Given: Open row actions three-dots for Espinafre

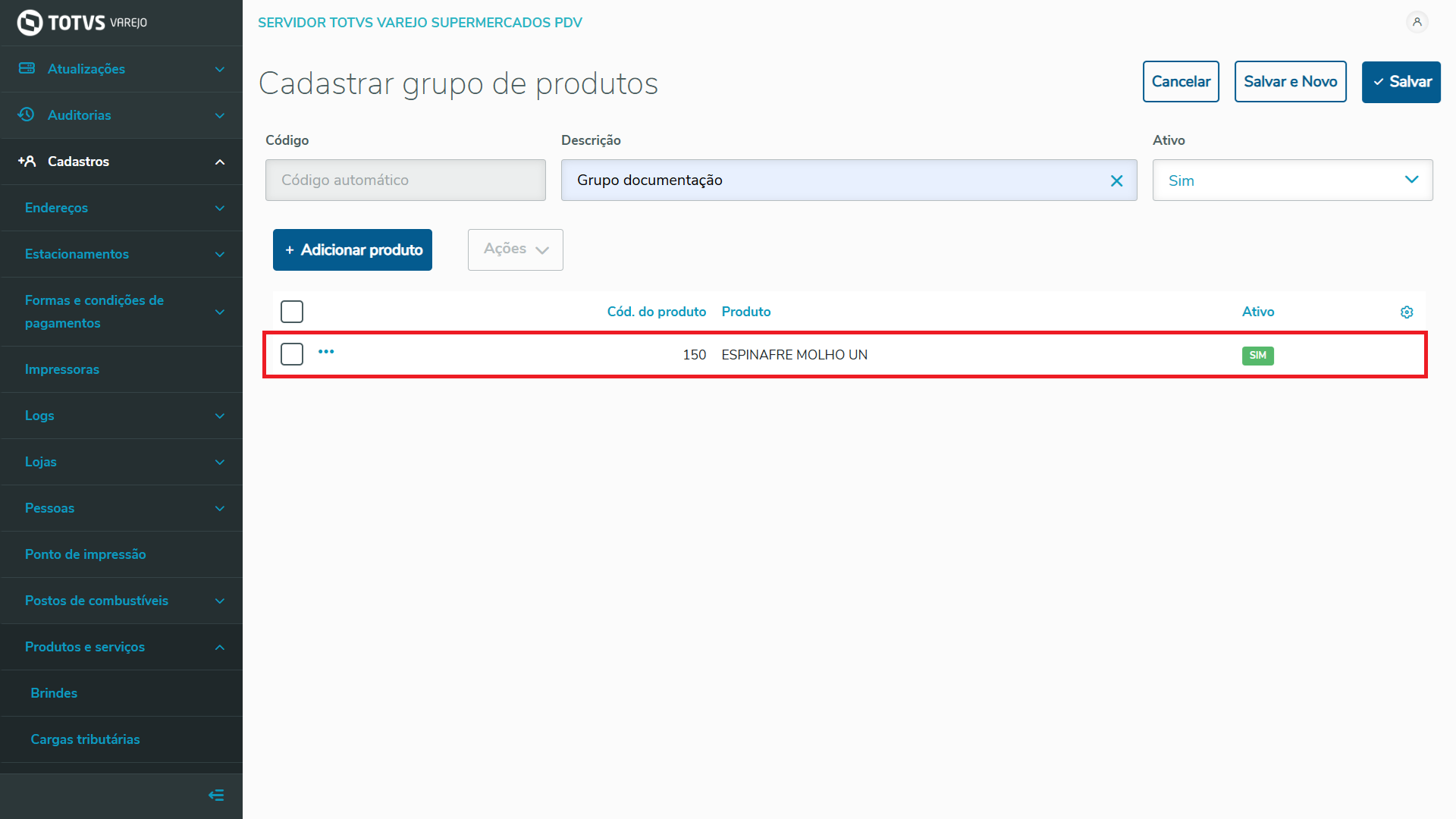Looking at the screenshot, I should 326,352.
